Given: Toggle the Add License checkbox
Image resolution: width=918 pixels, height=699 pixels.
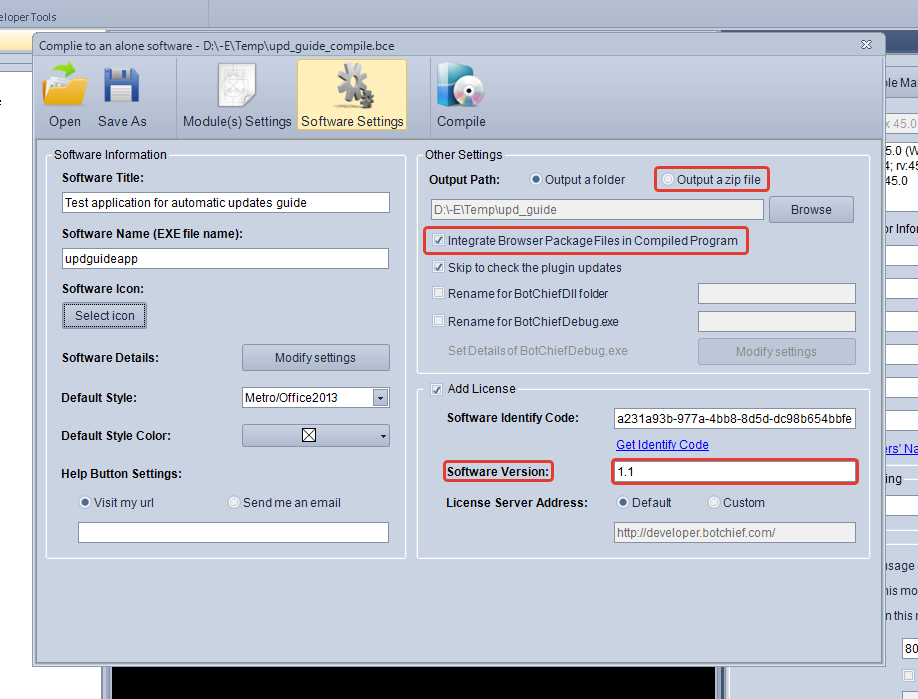Looking at the screenshot, I should click(x=435, y=388).
